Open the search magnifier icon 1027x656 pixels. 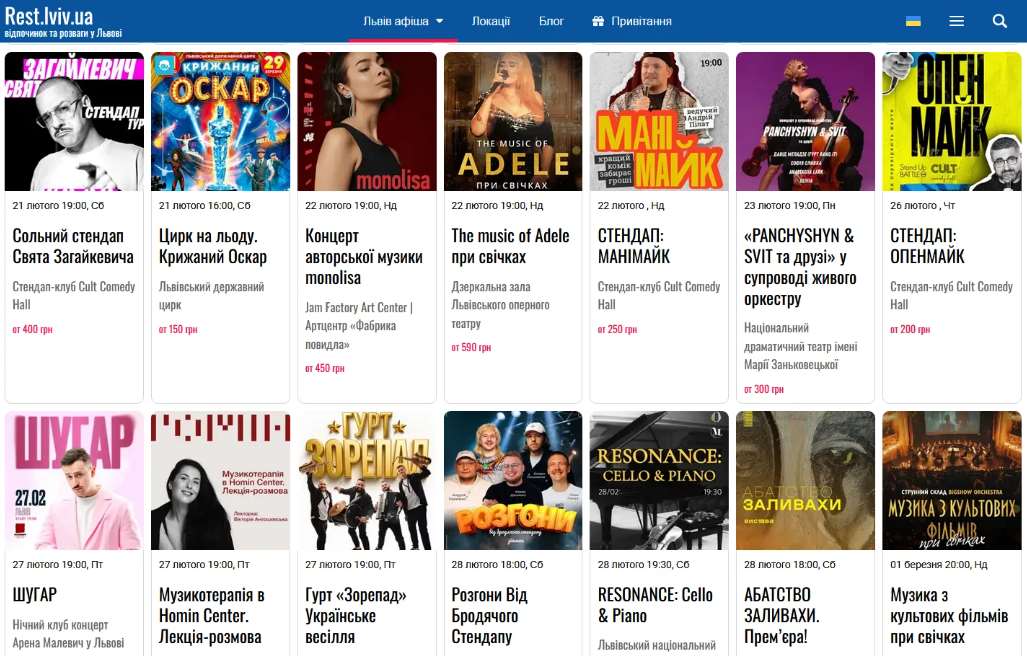coord(999,21)
